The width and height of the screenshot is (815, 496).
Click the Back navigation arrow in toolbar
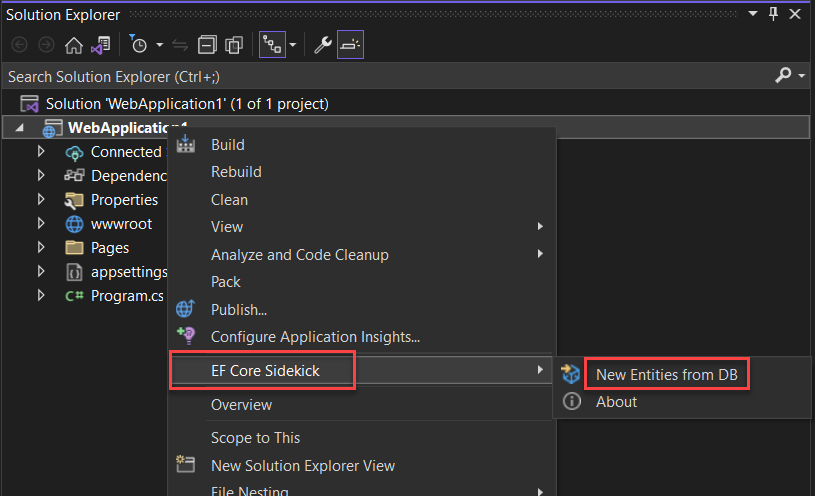(x=20, y=45)
